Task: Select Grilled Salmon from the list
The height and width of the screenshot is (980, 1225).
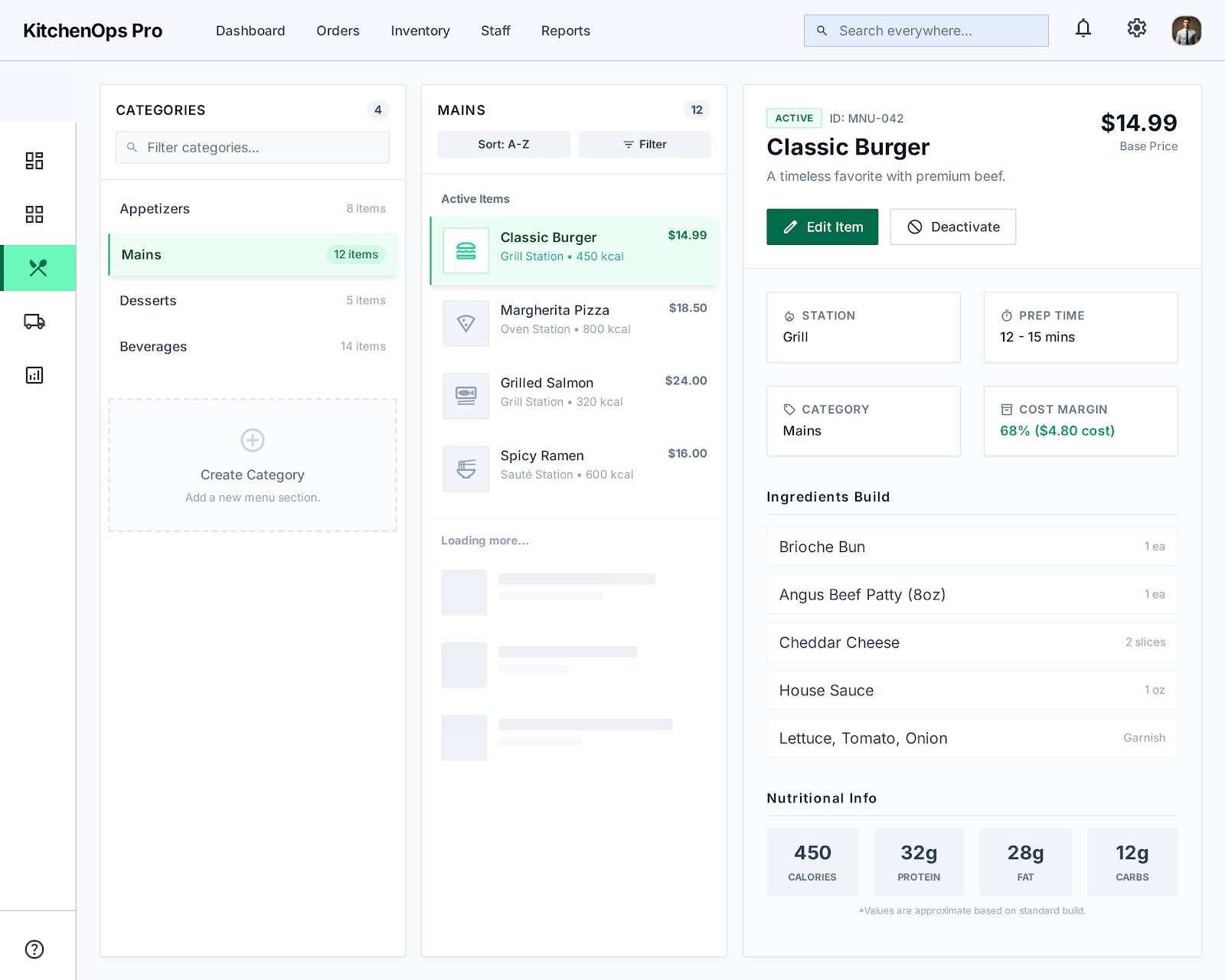Action: click(x=574, y=392)
